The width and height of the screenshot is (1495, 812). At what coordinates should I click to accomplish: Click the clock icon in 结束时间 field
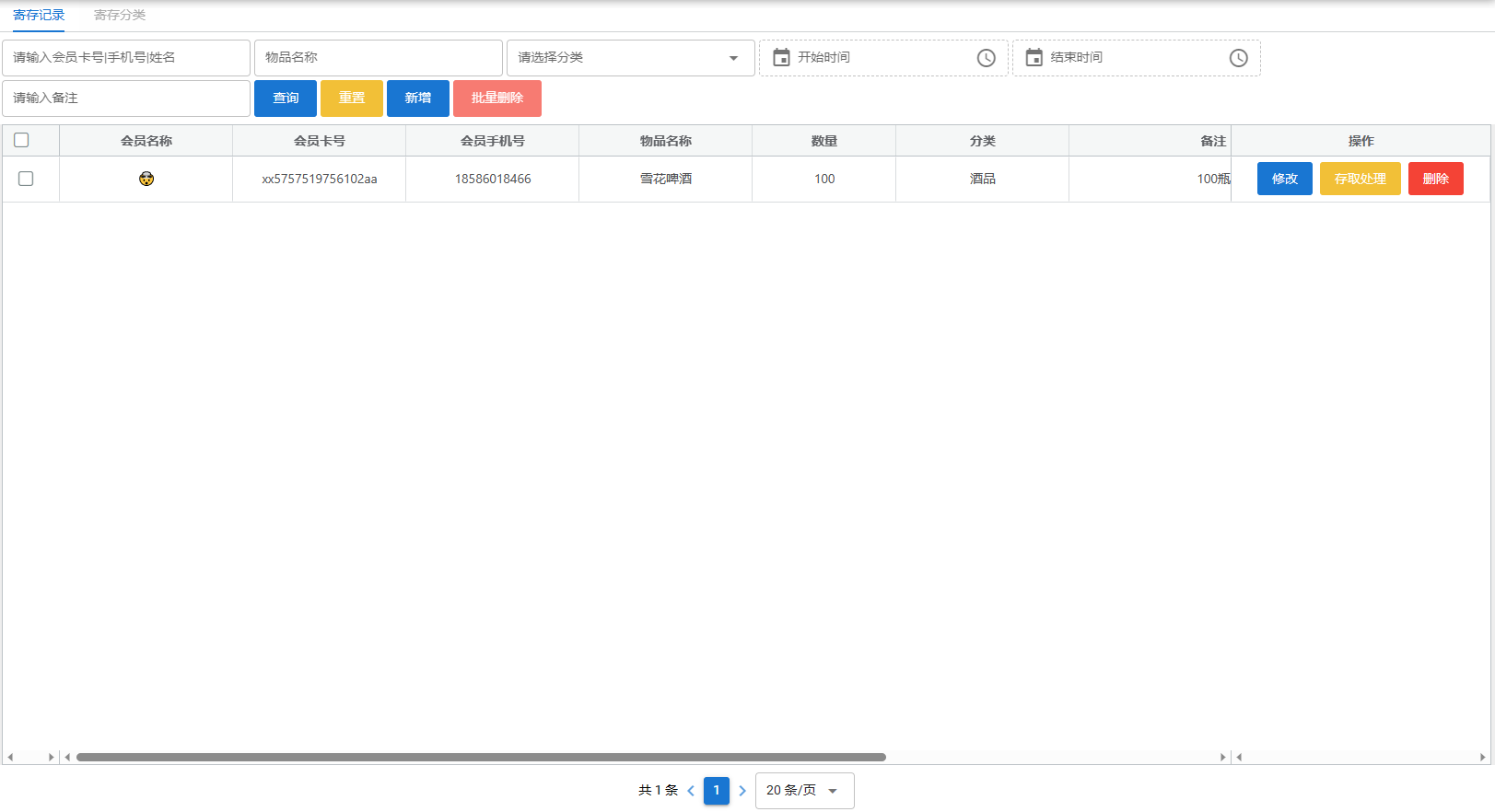[x=1238, y=58]
